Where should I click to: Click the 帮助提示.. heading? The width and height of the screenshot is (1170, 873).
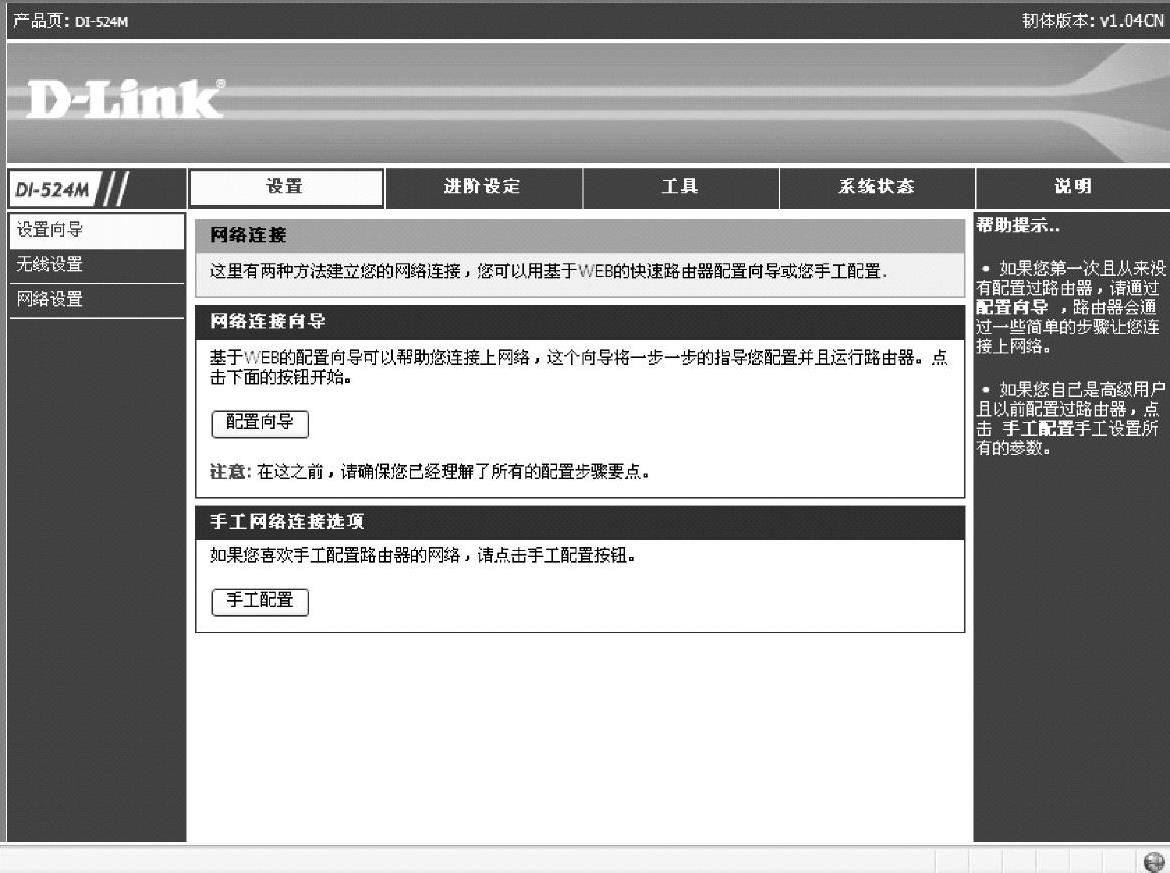pyautogui.click(x=1018, y=225)
